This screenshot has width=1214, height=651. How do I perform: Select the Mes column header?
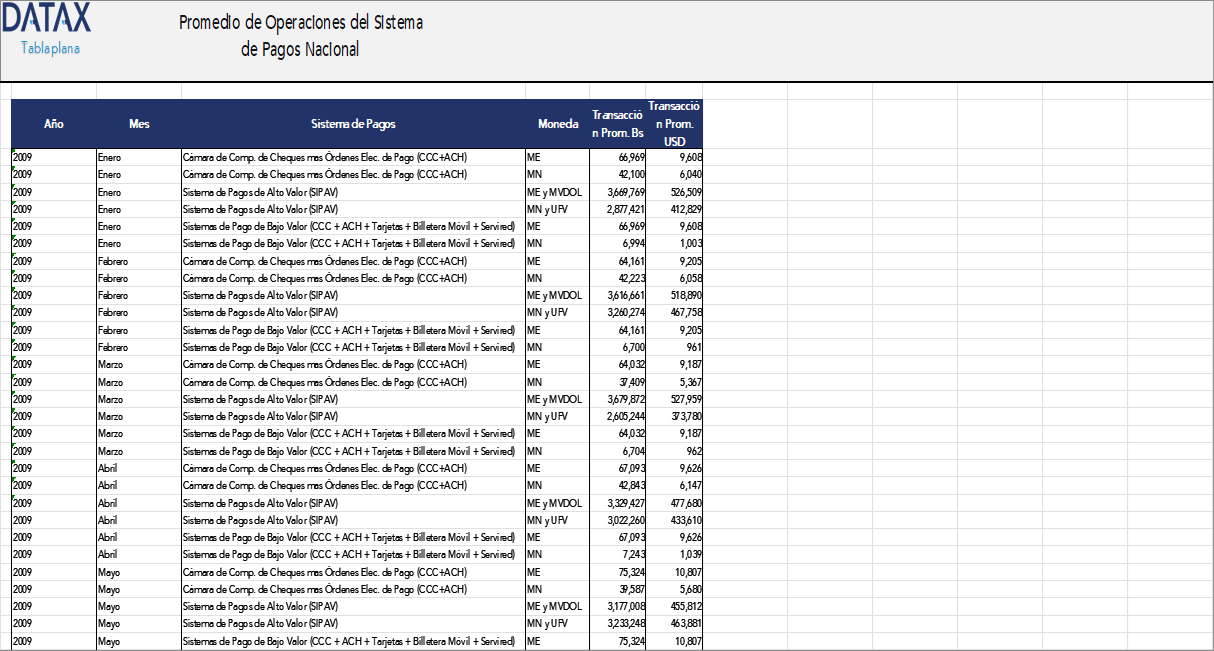(x=139, y=124)
